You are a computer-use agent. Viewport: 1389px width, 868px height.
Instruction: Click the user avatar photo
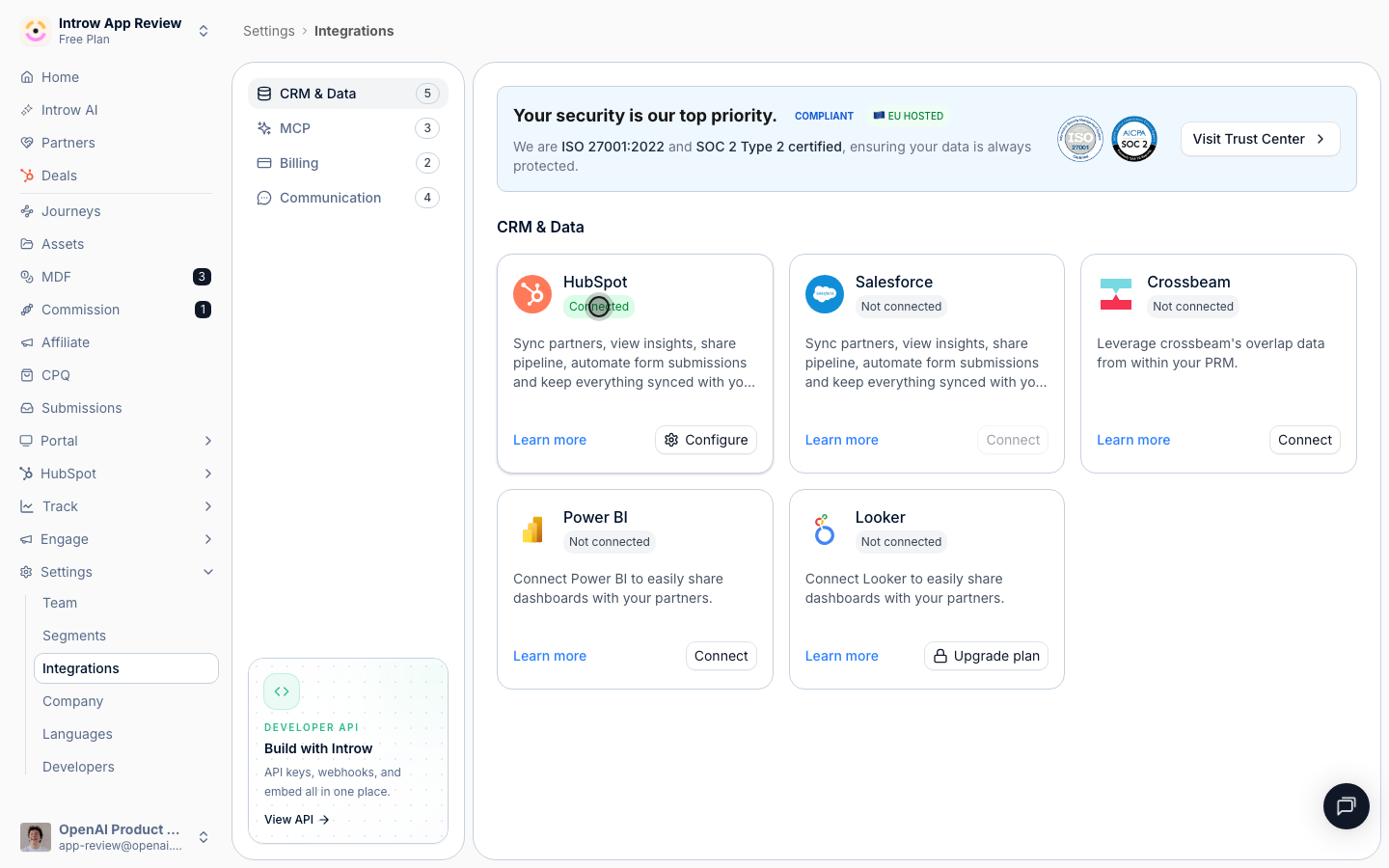pos(36,837)
